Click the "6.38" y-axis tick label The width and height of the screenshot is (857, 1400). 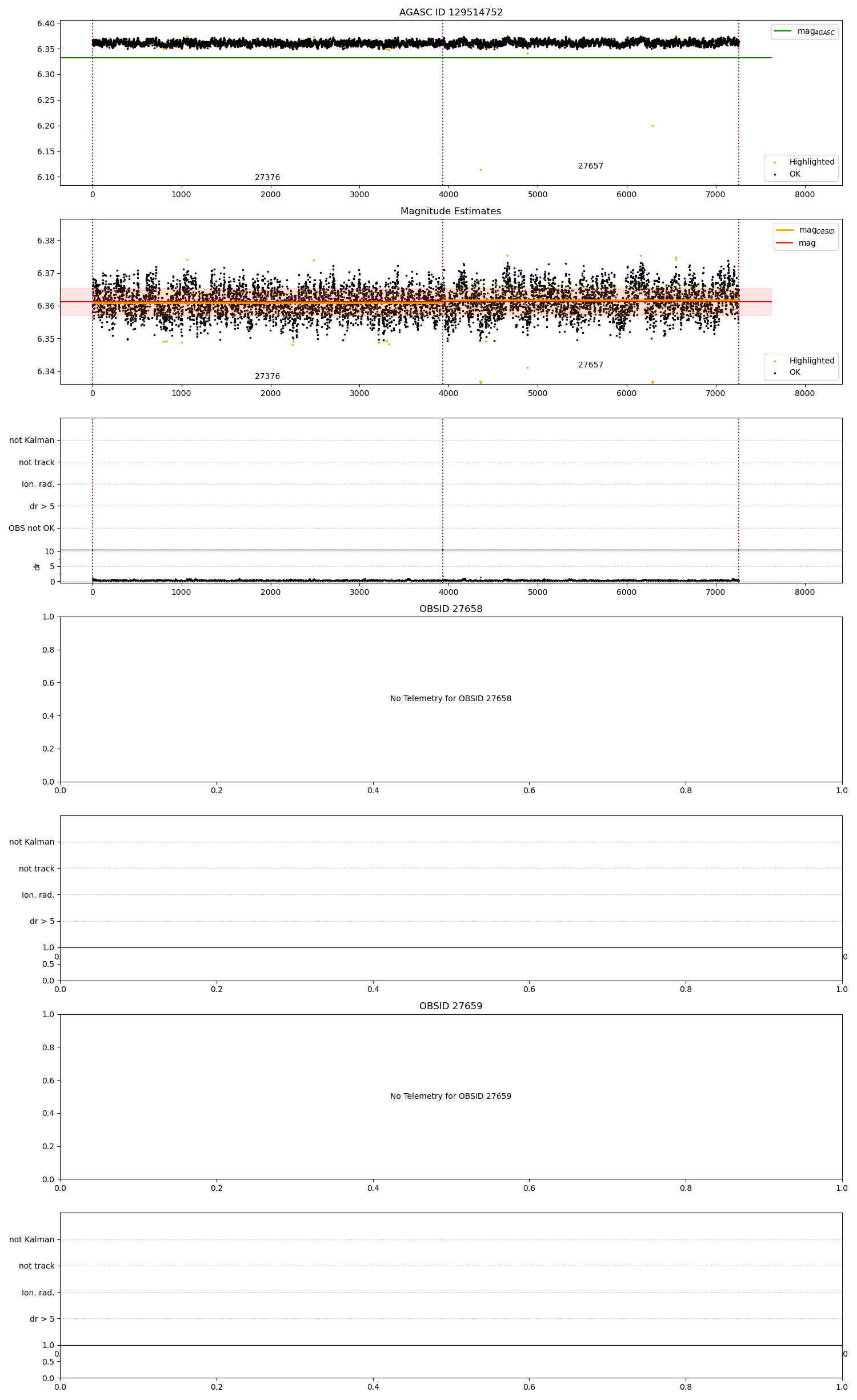coord(46,241)
